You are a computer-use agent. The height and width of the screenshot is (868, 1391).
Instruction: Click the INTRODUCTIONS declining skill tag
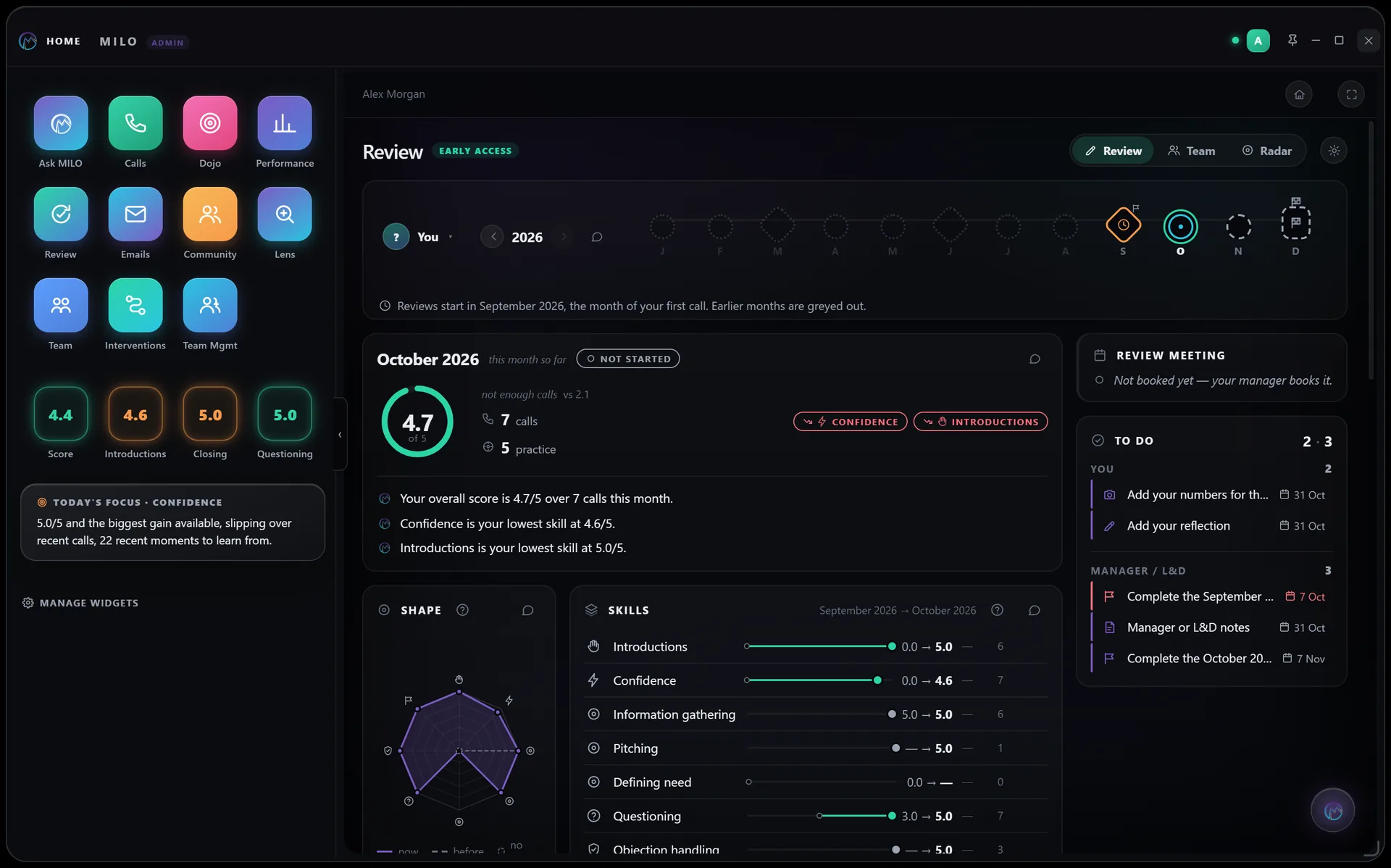pos(980,422)
